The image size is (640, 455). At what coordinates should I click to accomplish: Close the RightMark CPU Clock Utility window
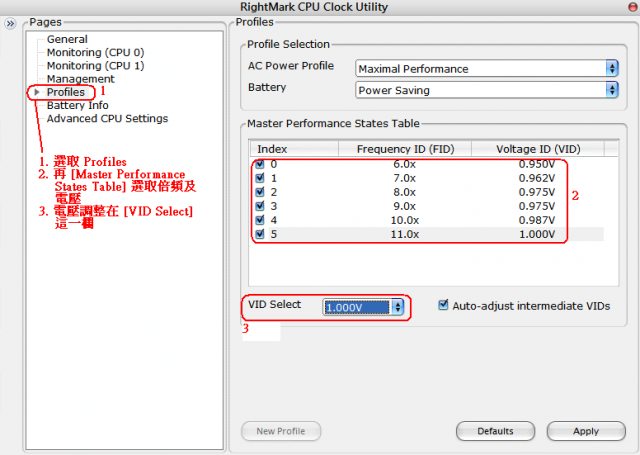point(633,7)
